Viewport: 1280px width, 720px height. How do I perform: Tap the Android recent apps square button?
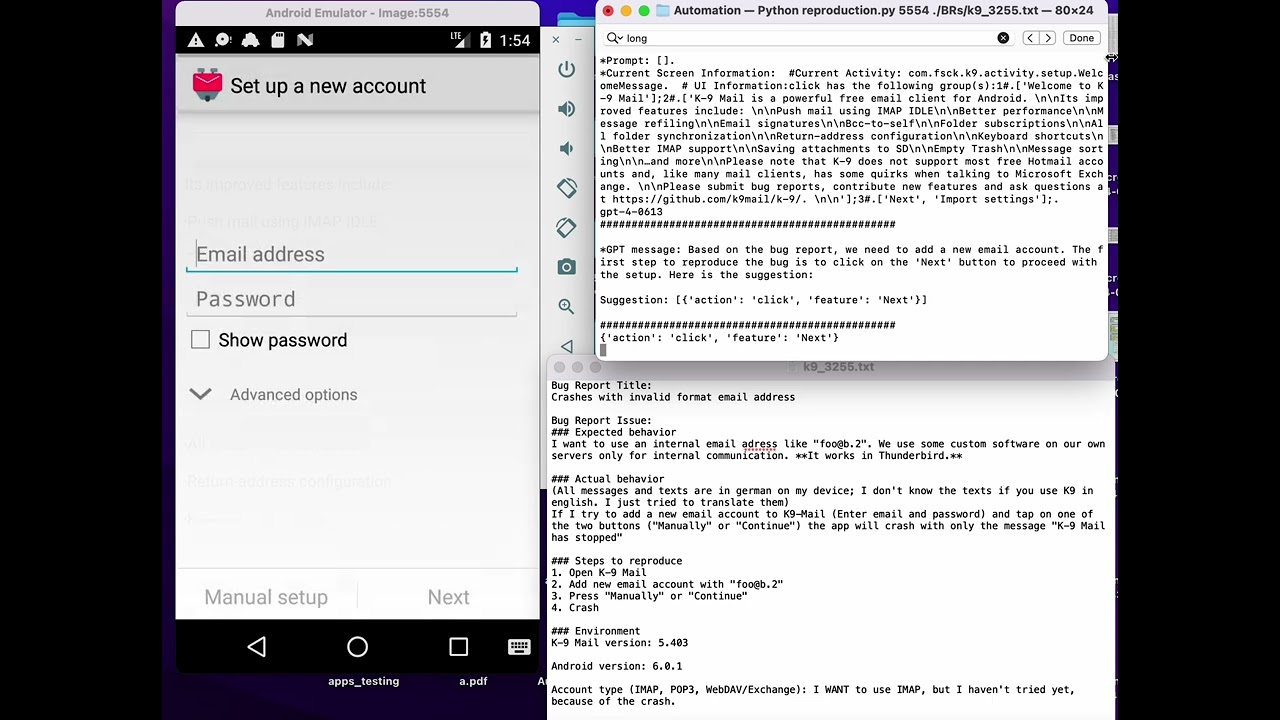point(458,647)
